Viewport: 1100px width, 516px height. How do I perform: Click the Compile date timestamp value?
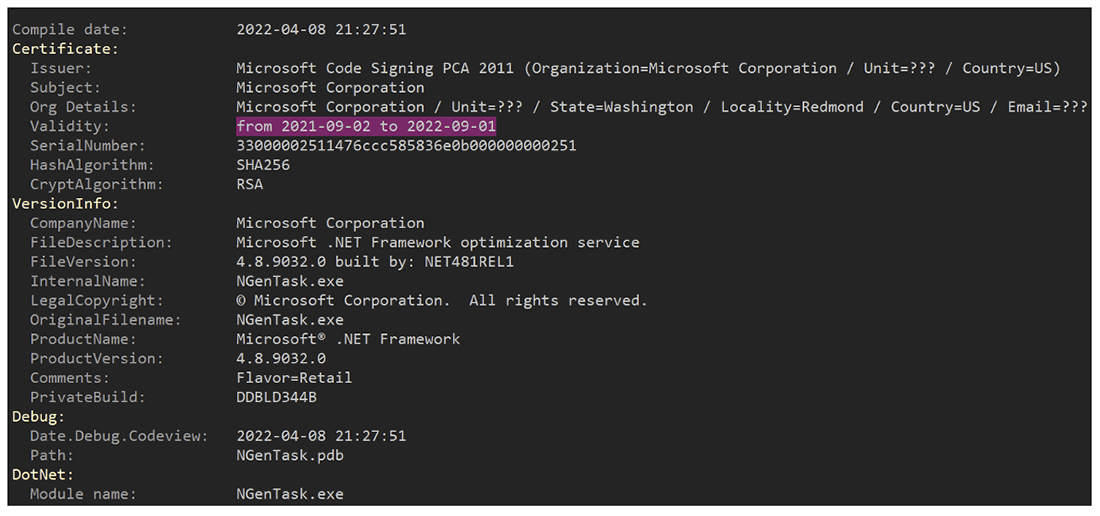(321, 30)
